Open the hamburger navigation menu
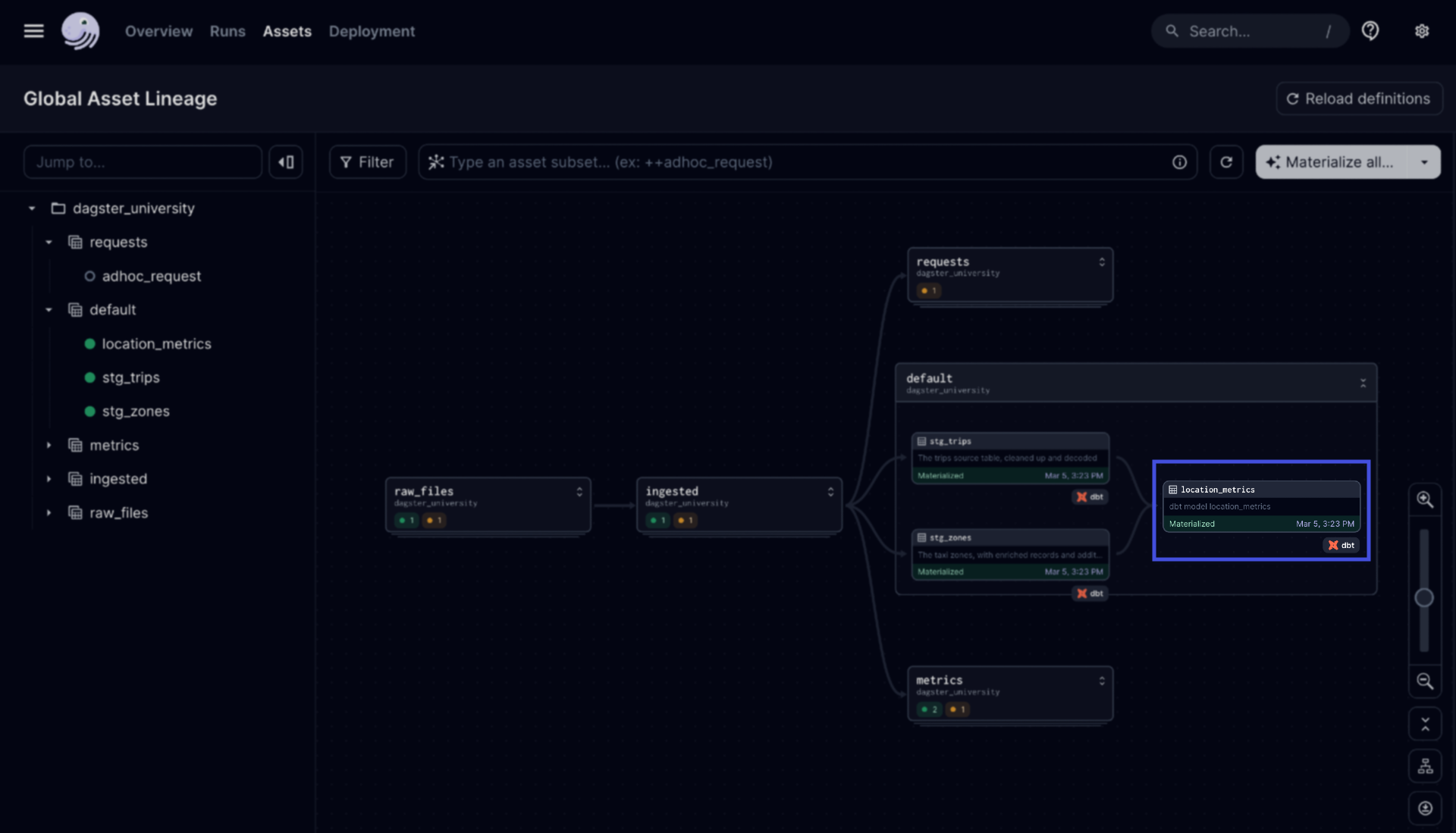The image size is (1456, 833). (x=33, y=31)
